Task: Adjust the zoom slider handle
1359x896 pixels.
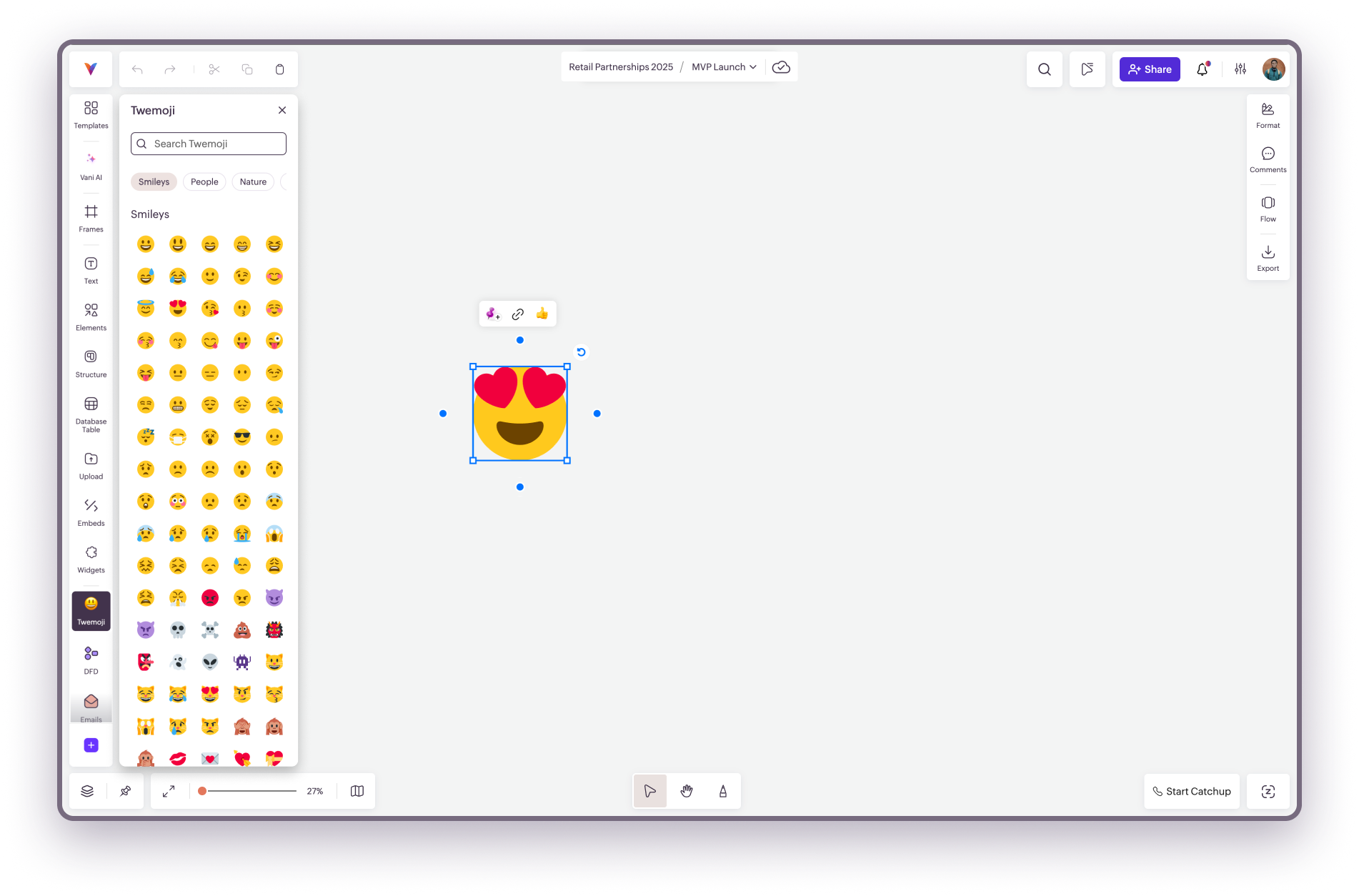Action: click(202, 791)
